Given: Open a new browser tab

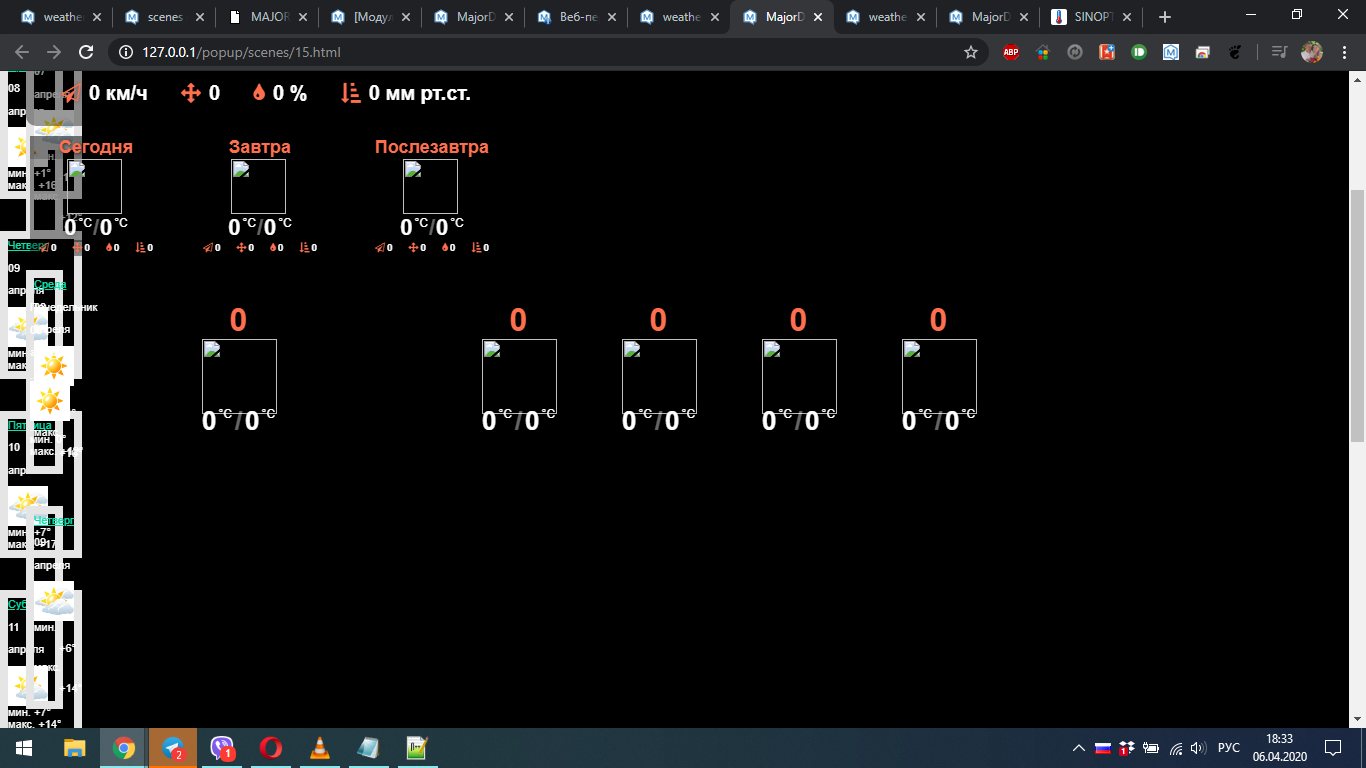Looking at the screenshot, I should tap(1164, 17).
